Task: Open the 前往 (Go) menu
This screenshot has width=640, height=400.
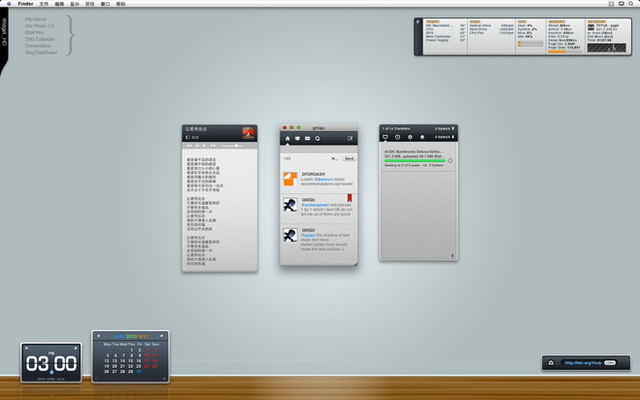Action: pyautogui.click(x=90, y=4)
